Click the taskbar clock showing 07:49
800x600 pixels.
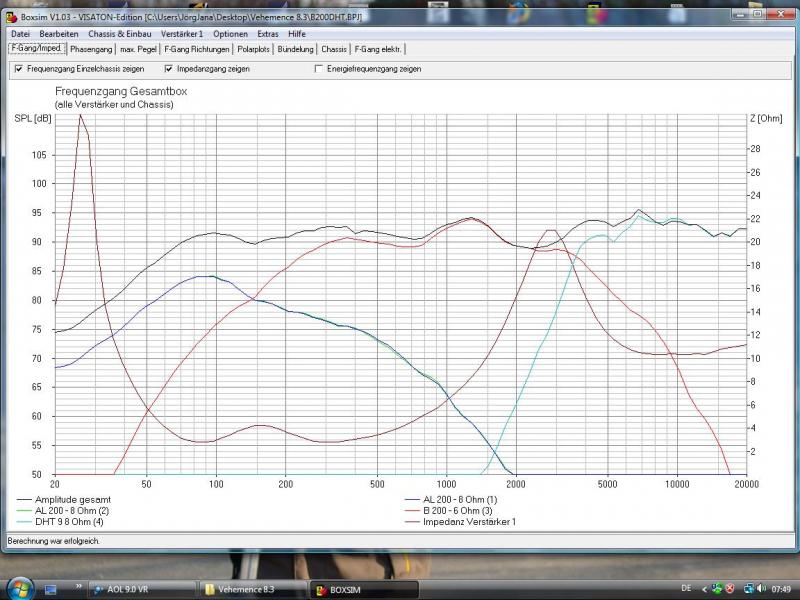coord(781,589)
